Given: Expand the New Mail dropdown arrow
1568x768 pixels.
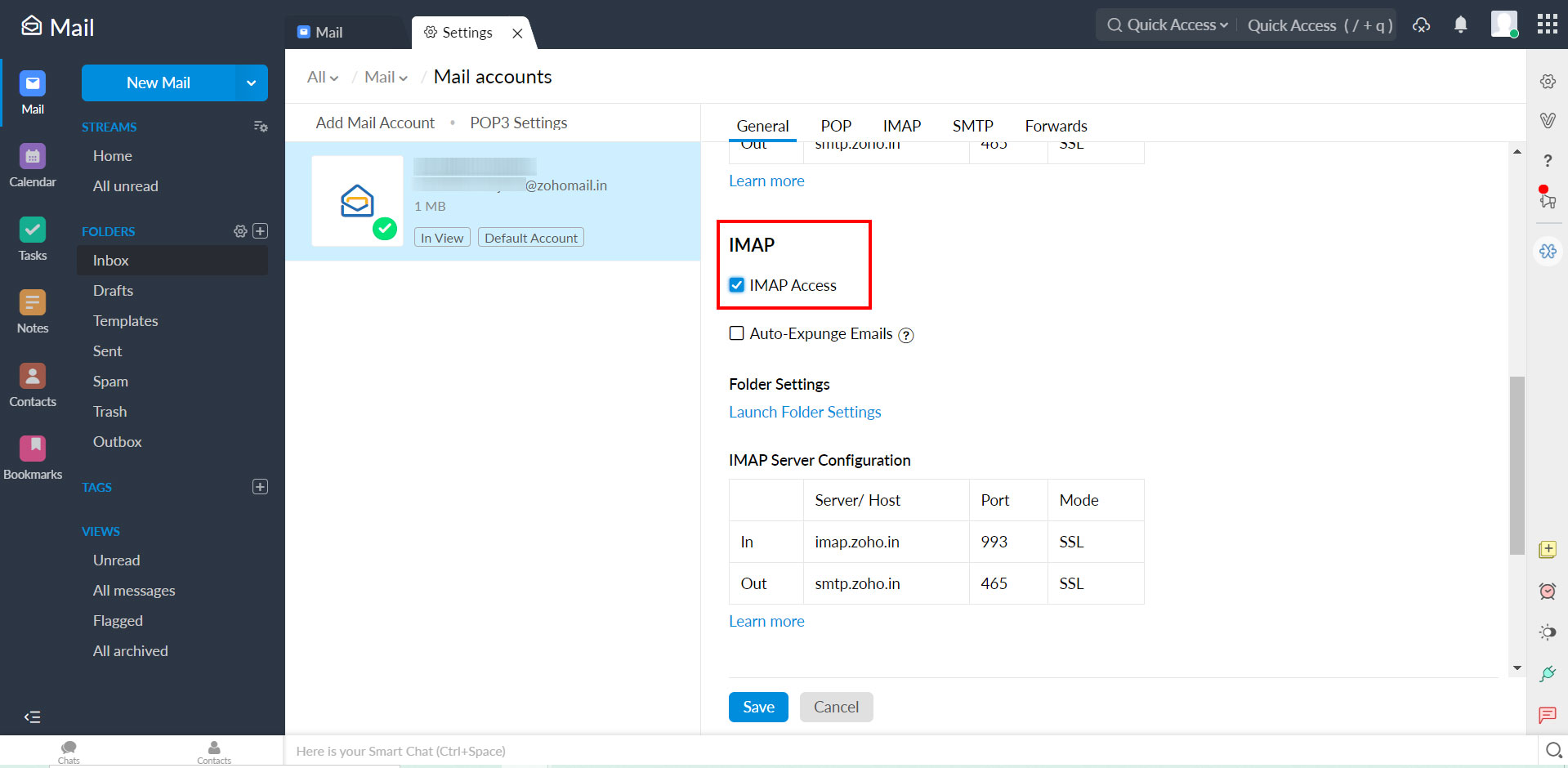Looking at the screenshot, I should point(250,83).
